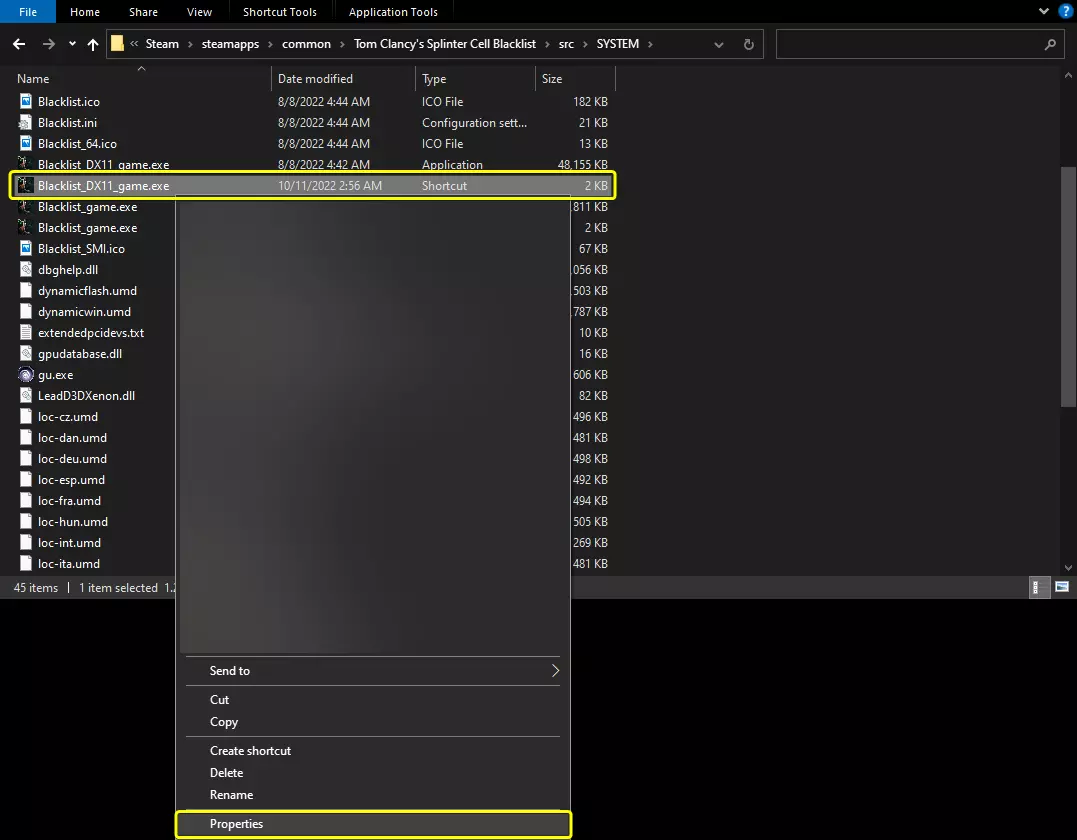Refresh the current folder view
Image resolution: width=1077 pixels, height=840 pixels.
coord(748,44)
